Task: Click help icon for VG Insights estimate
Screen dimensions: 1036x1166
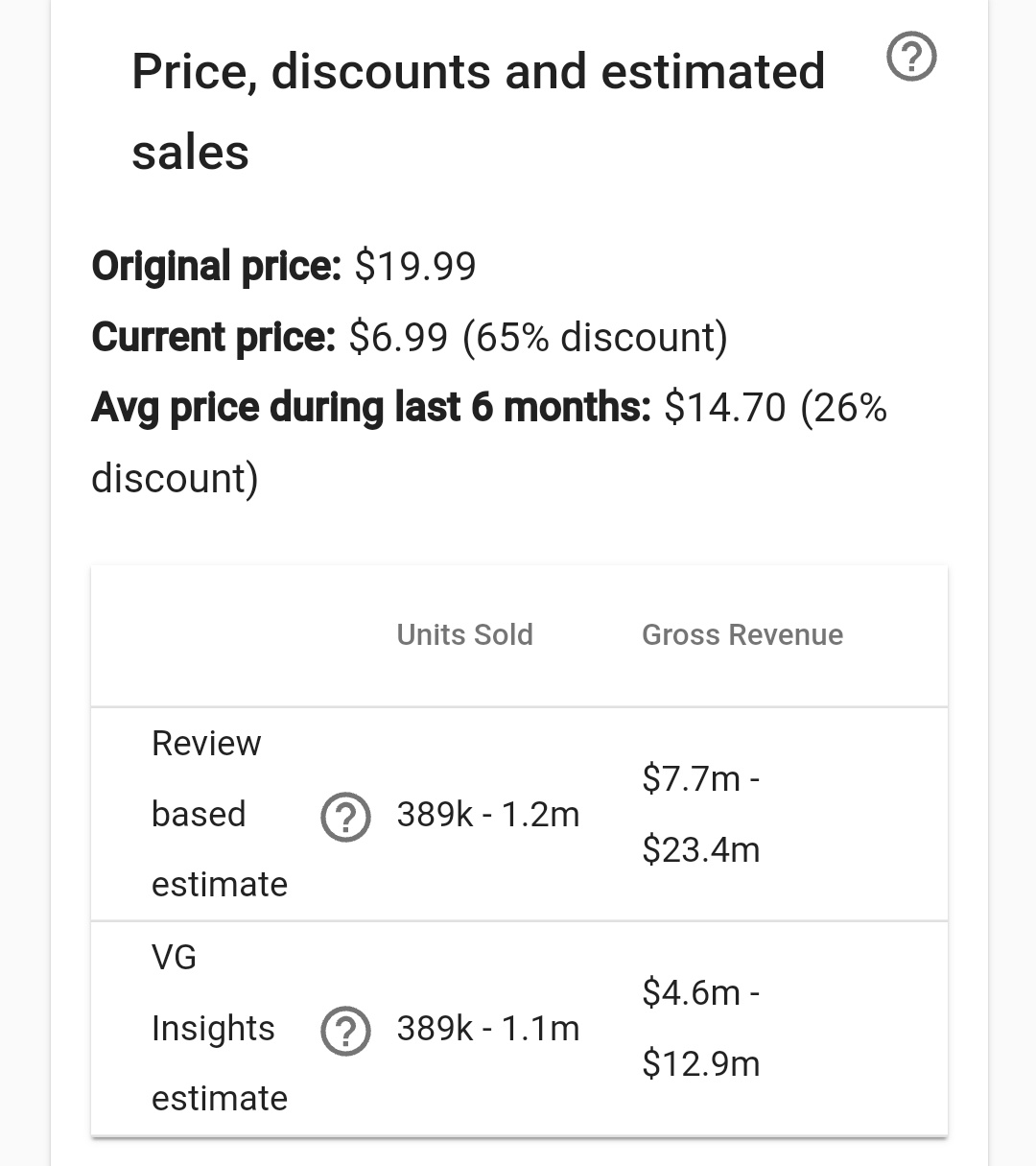Action: pos(345,1033)
